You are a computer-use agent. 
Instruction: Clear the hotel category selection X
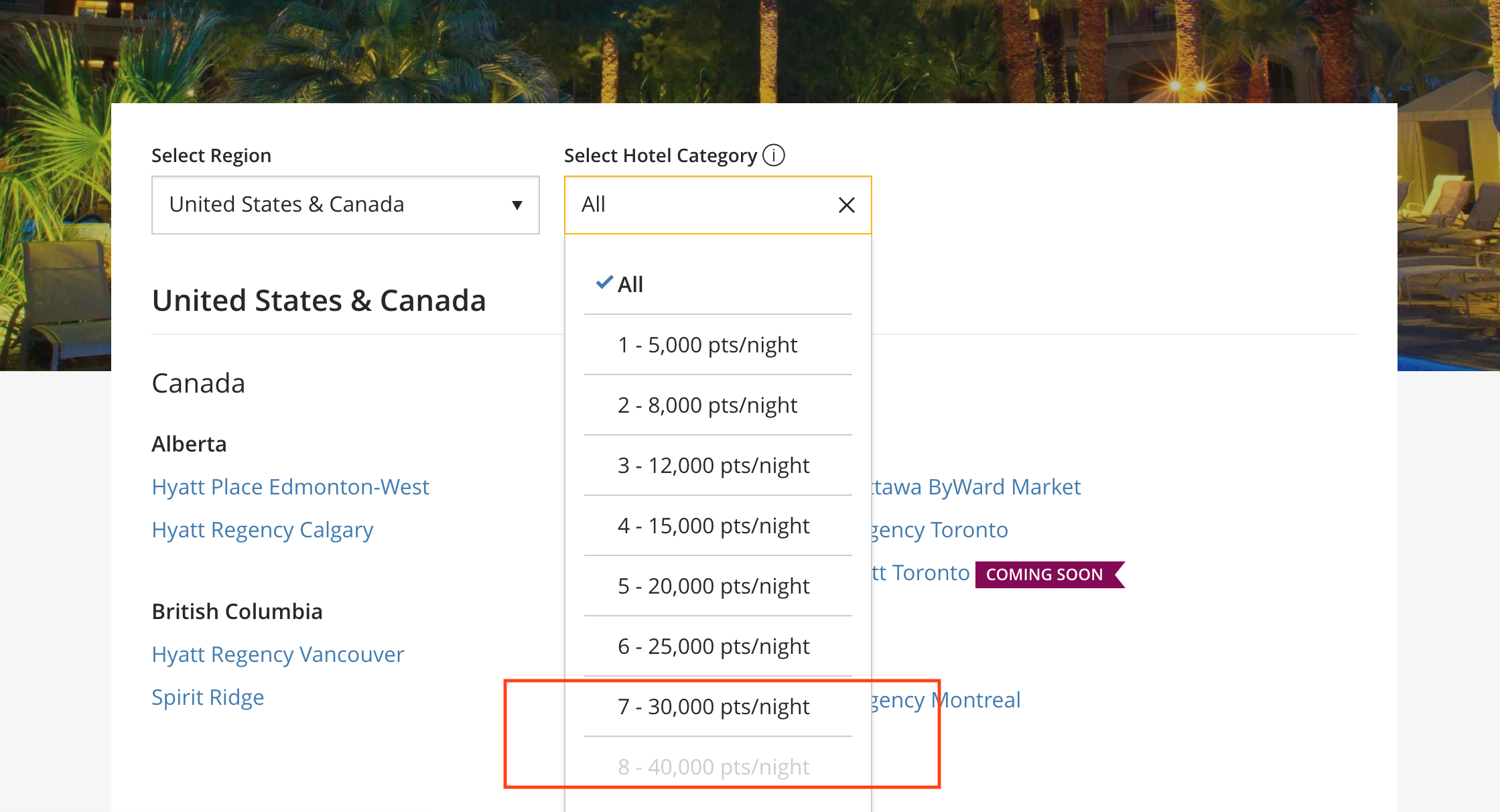tap(846, 205)
